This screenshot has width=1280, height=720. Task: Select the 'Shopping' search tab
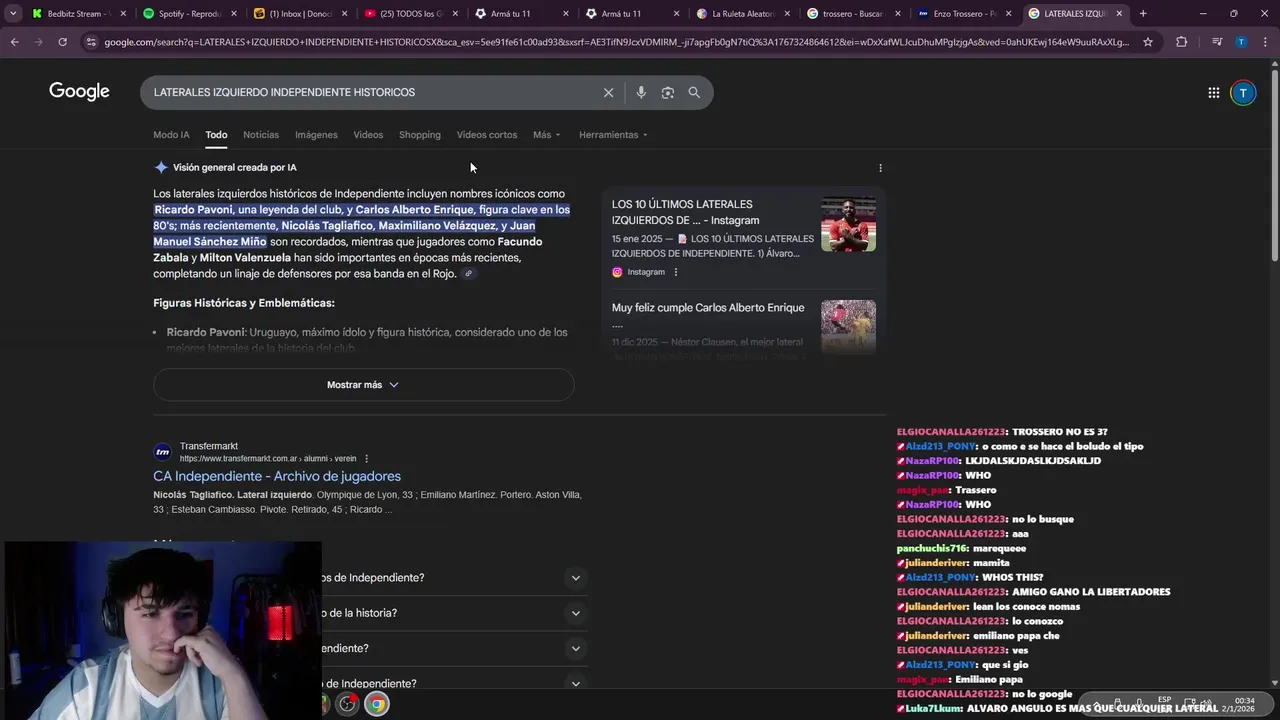(420, 135)
